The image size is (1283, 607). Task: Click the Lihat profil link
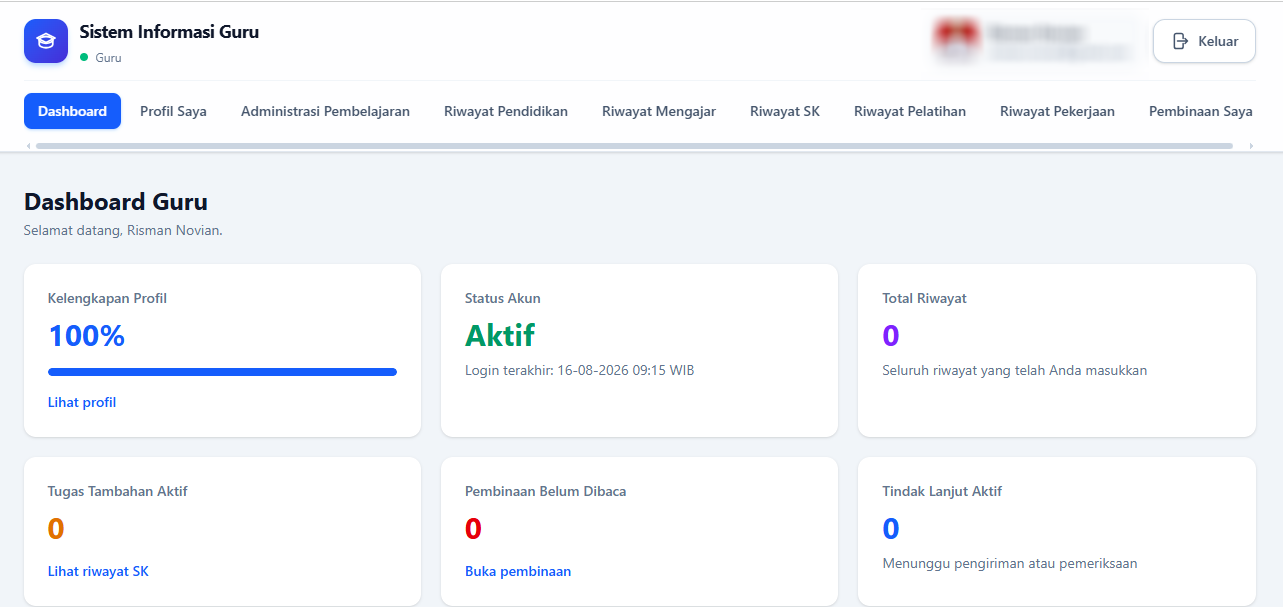click(x=82, y=402)
